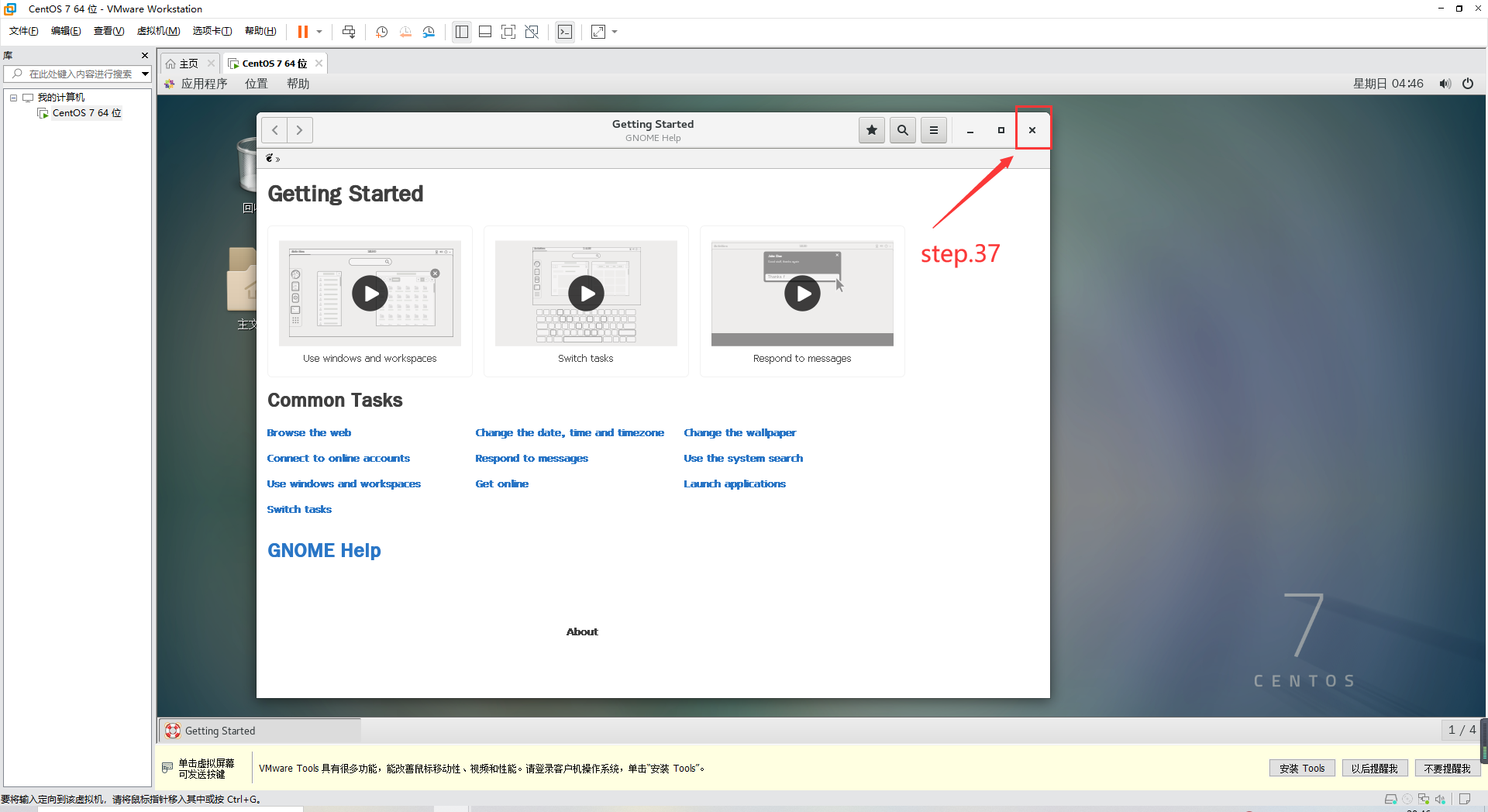Open the library search dropdown arrow
The image size is (1488, 812).
click(x=145, y=74)
